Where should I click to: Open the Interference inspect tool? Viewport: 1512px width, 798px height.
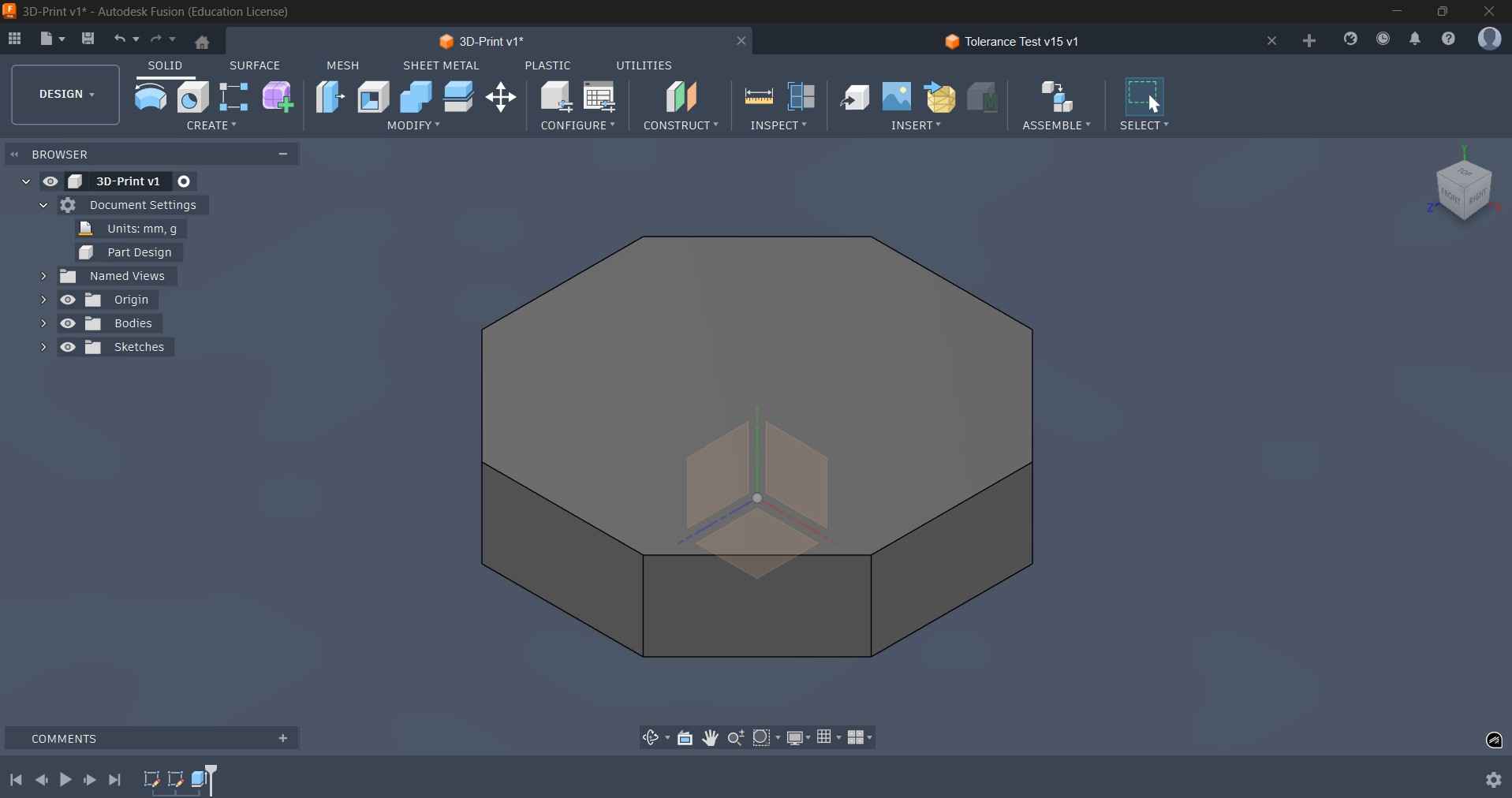pyautogui.click(x=802, y=97)
